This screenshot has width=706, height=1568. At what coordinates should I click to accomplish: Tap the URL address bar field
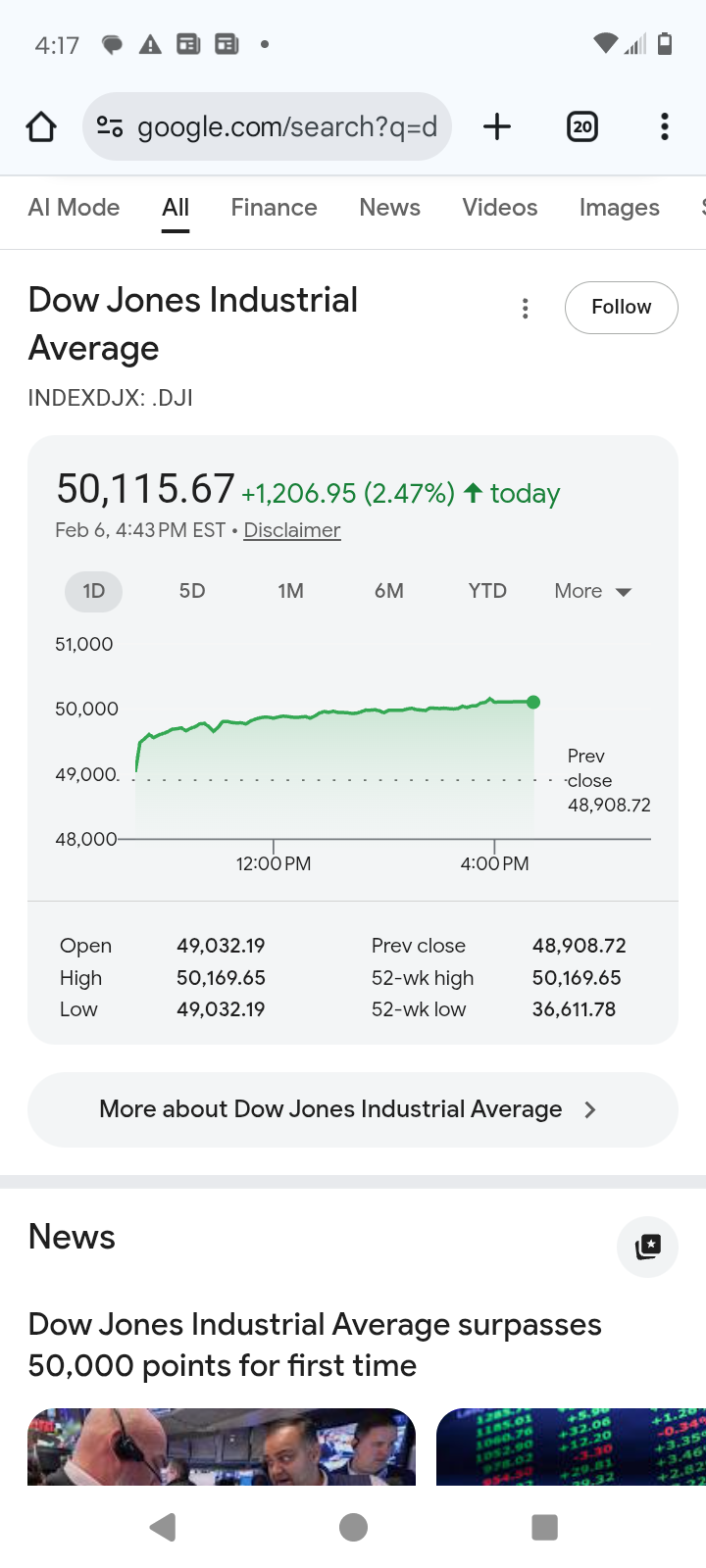pos(286,126)
